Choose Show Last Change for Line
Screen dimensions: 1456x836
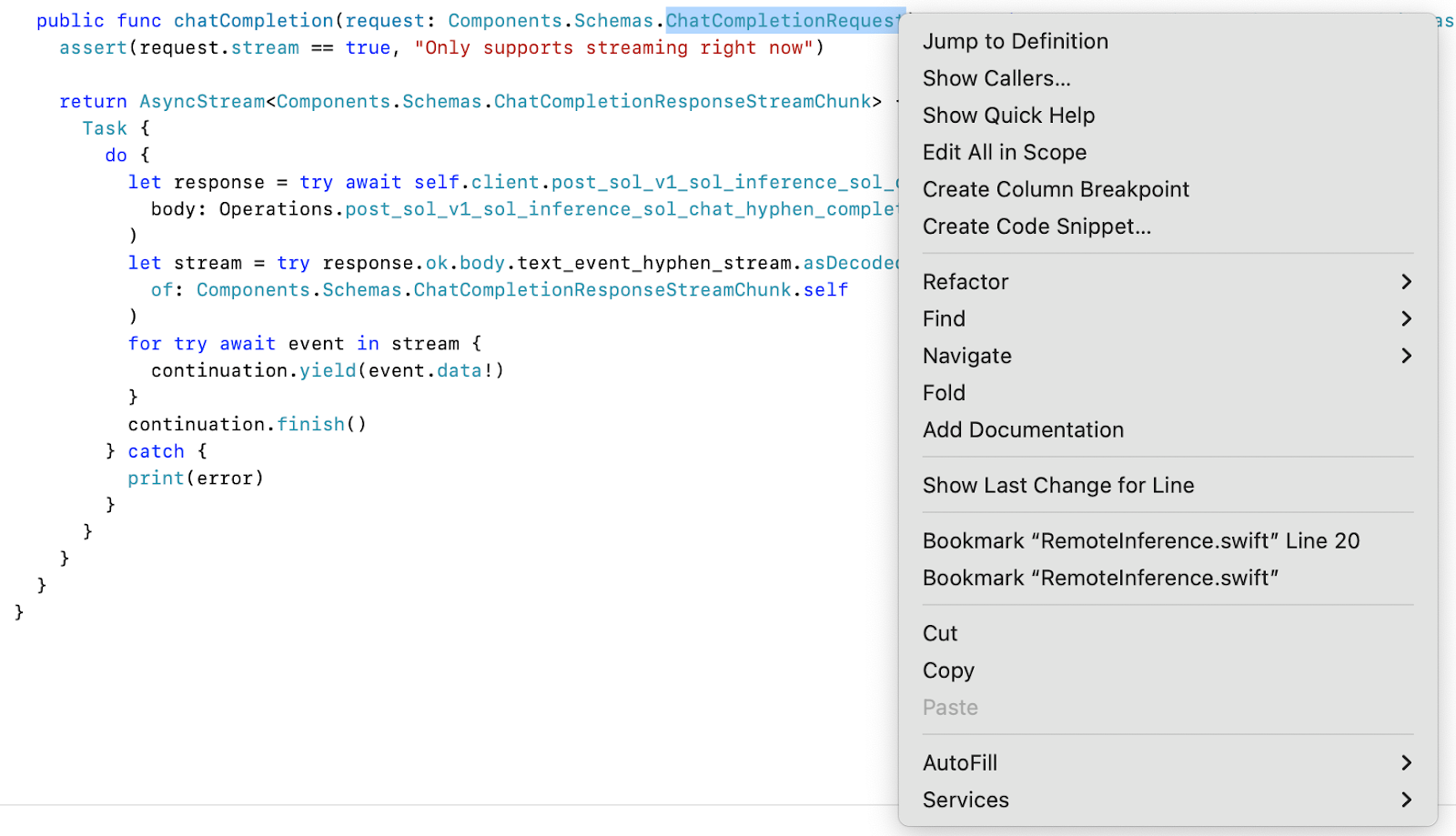(1057, 486)
